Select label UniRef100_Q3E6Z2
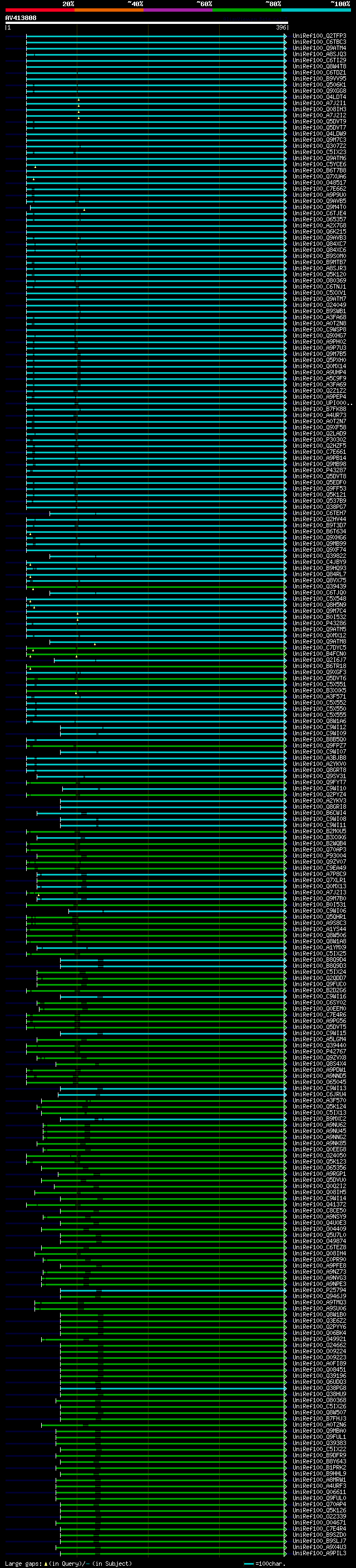Screen dimensions: 356x1568 [x=319, y=1320]
